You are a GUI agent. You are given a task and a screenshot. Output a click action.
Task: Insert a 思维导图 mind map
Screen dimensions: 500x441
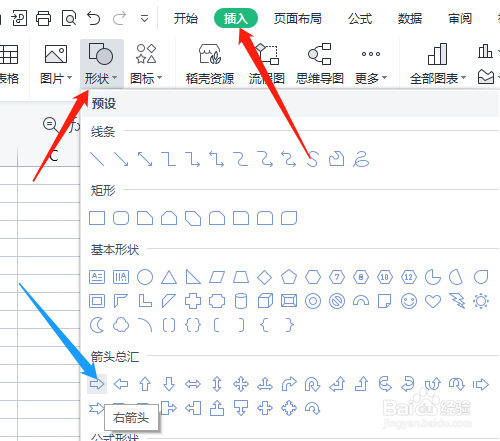[320, 64]
